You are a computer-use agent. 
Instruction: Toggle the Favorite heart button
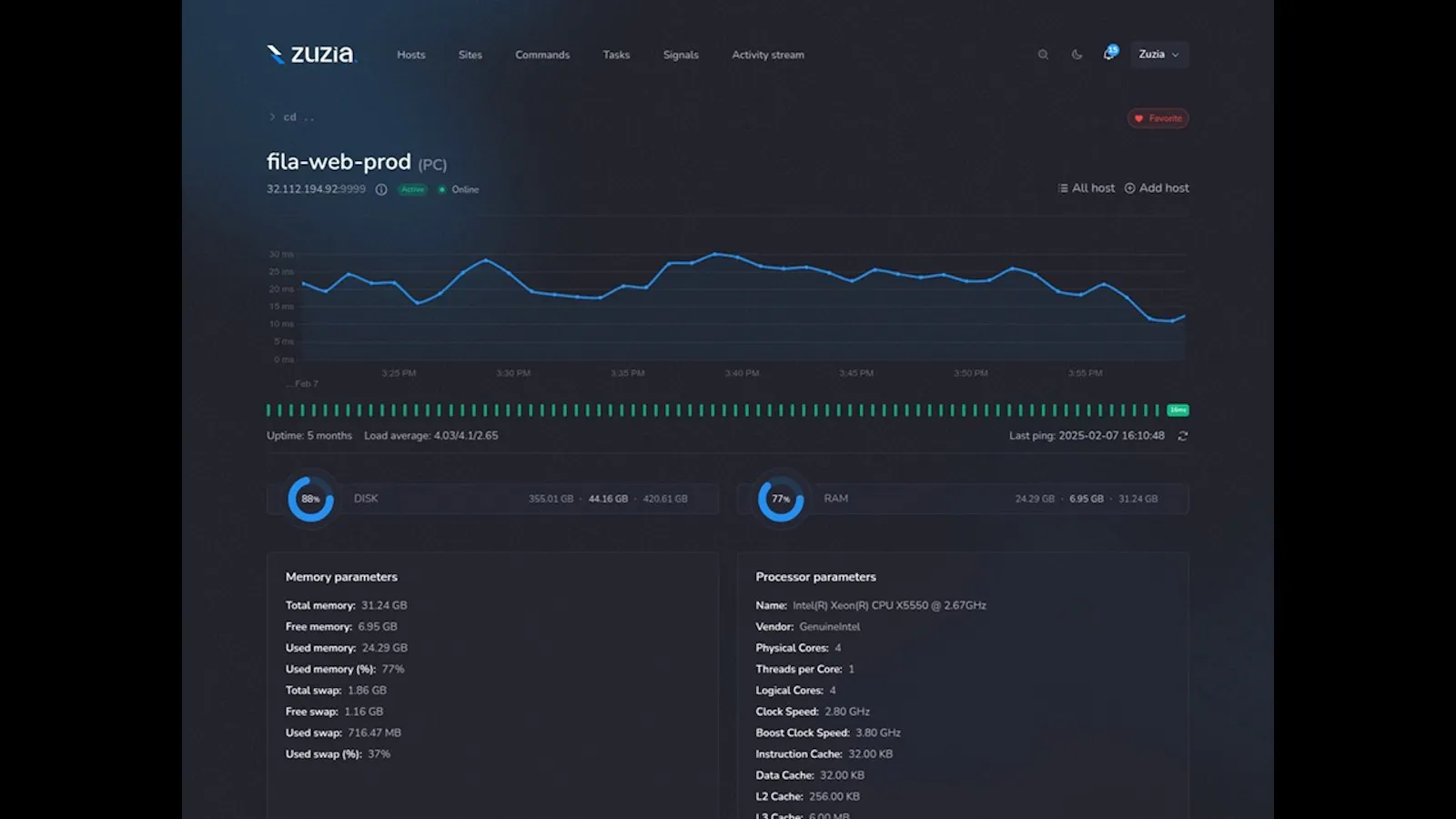coord(1158,118)
